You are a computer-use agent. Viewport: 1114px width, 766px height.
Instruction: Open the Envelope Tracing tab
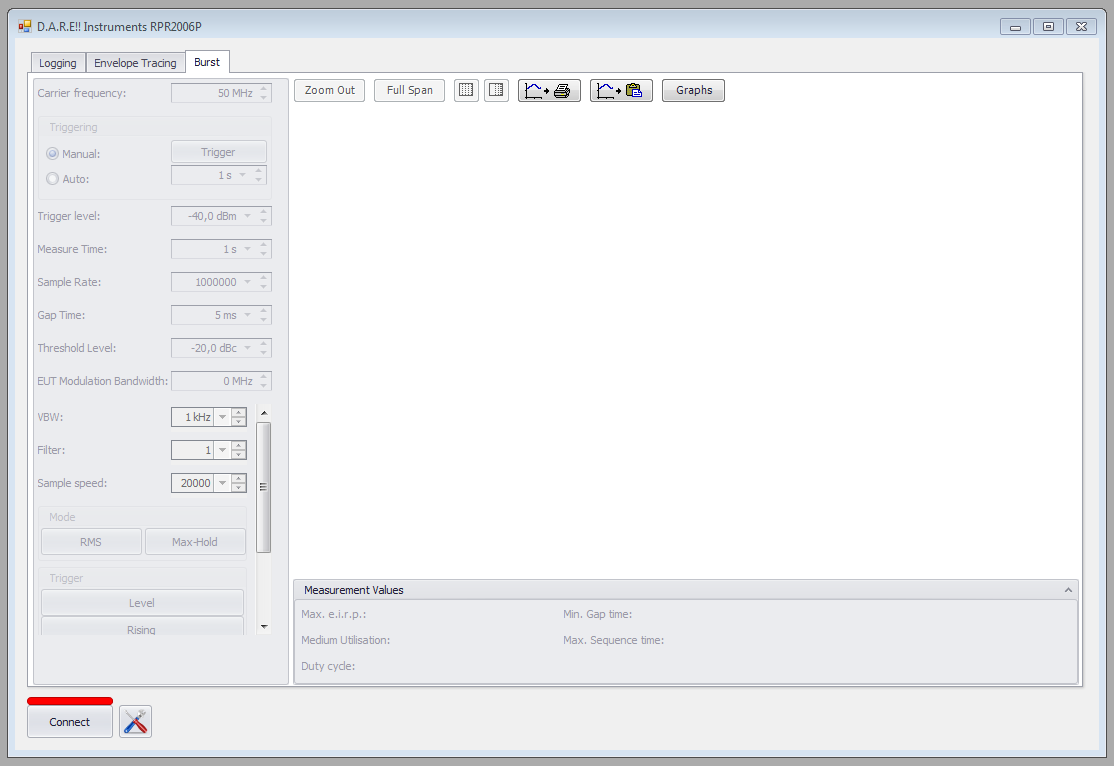[x=135, y=63]
